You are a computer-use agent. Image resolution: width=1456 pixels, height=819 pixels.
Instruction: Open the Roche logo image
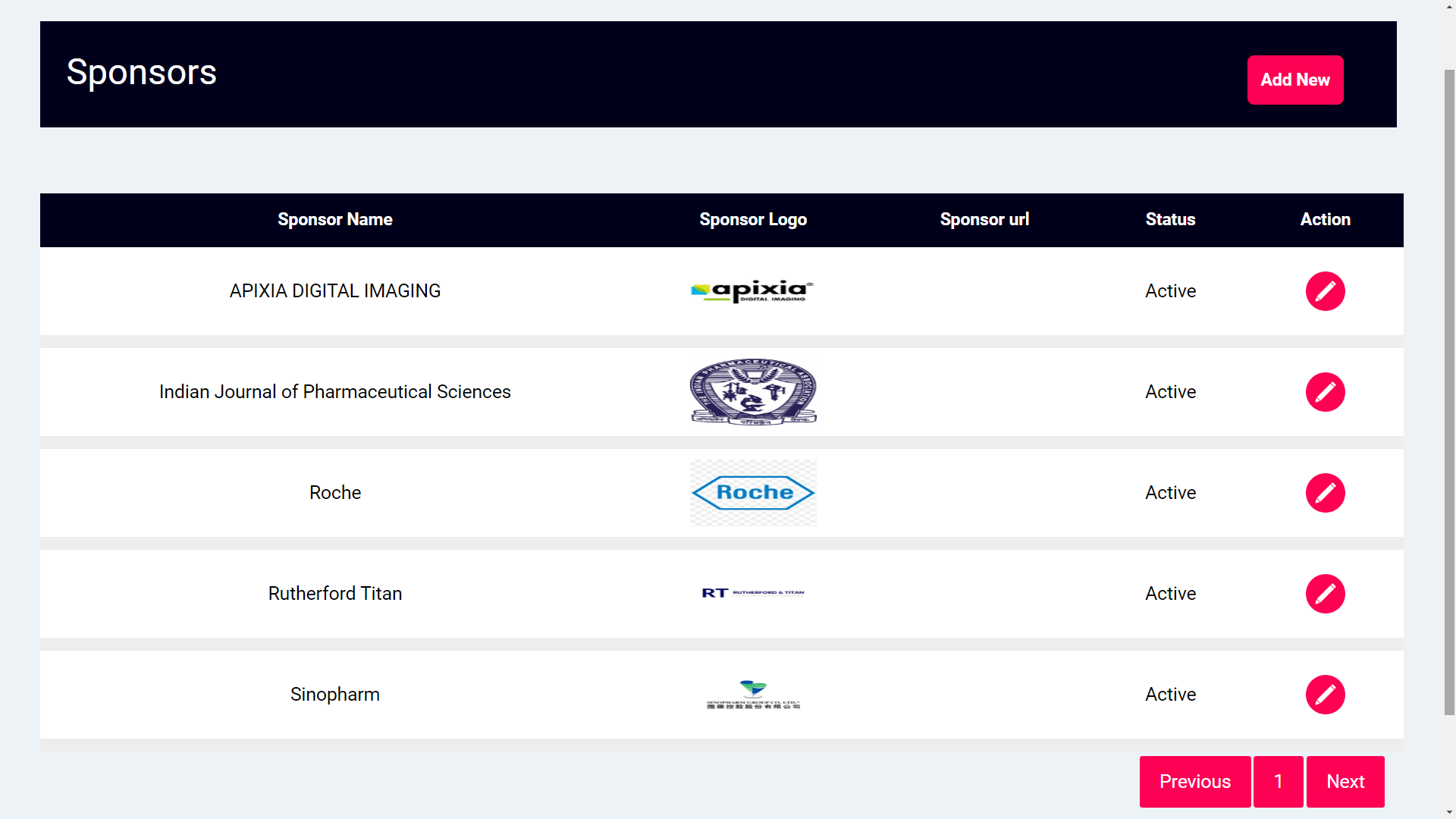pyautogui.click(x=753, y=493)
